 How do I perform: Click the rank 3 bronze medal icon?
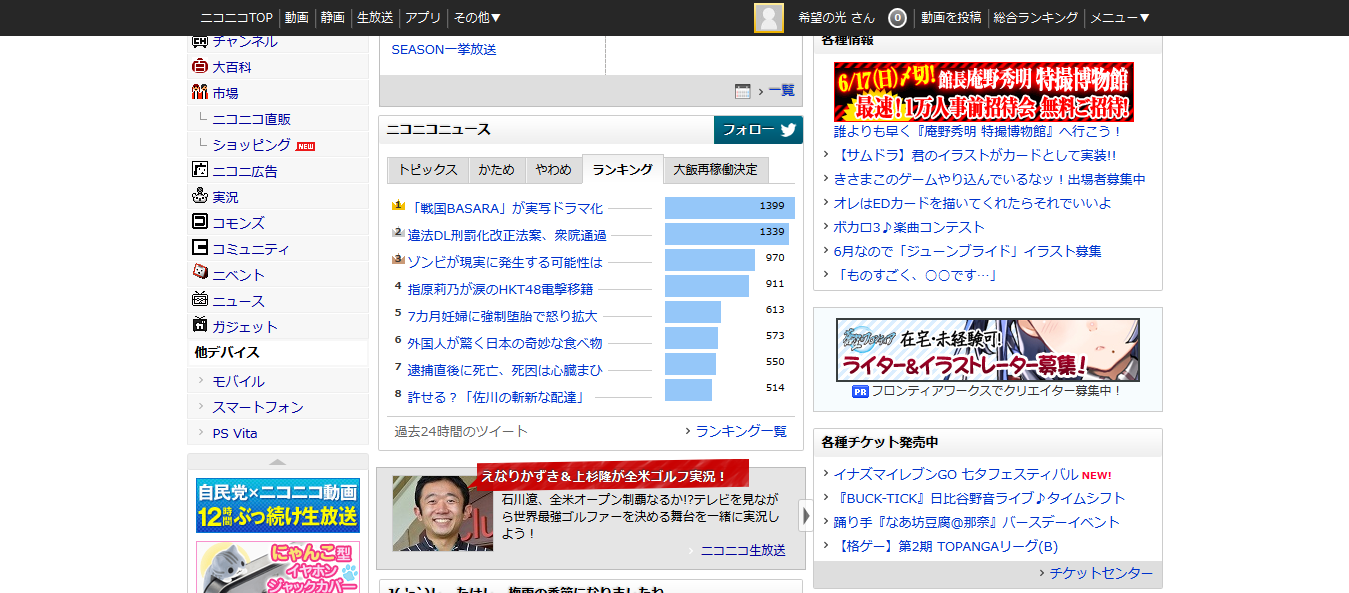tap(398, 259)
